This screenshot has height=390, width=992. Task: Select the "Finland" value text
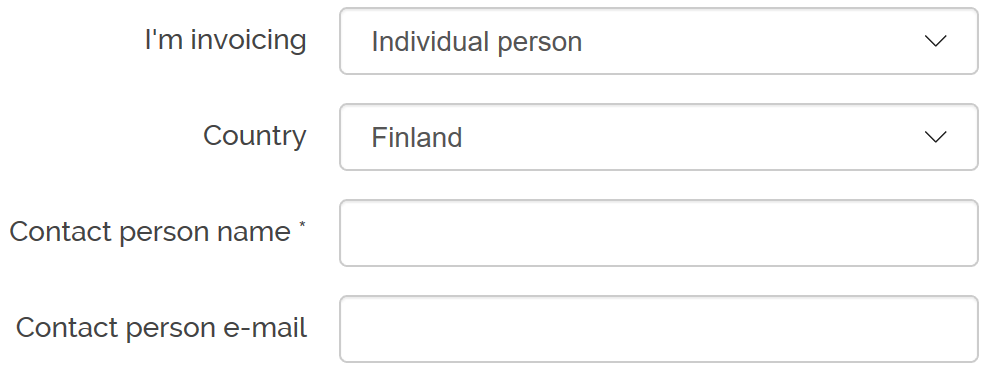[x=417, y=138]
